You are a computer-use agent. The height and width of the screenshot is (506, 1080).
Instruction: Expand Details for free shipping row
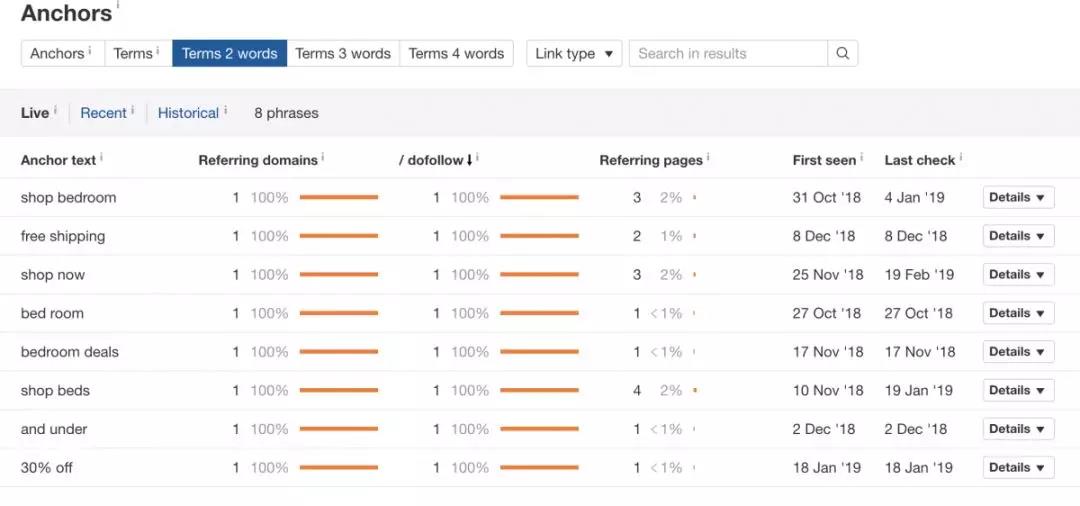(x=1018, y=236)
